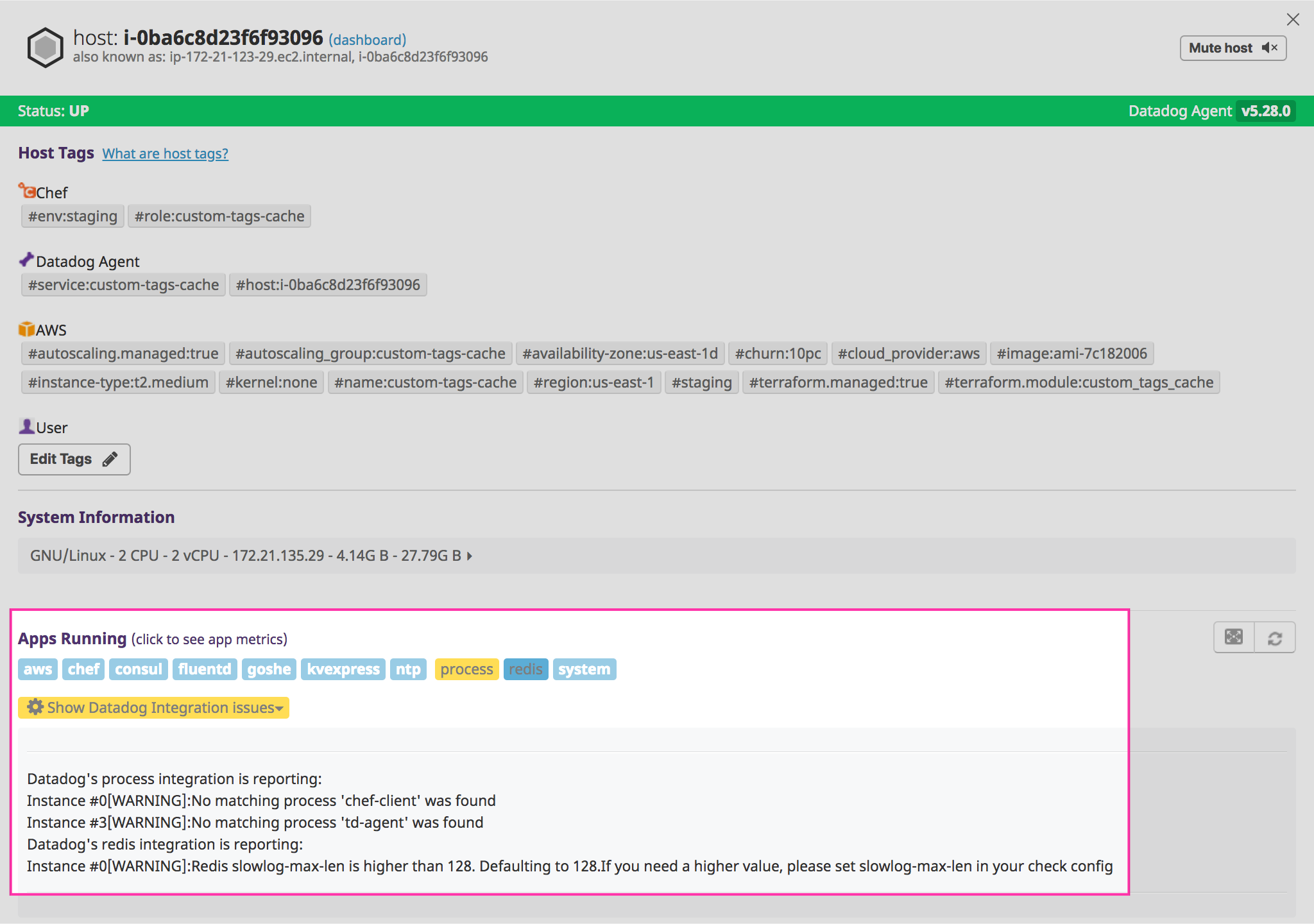Screen dimensions: 1314x924
Task: Select the #env:staging Chef tag
Action: (72, 216)
